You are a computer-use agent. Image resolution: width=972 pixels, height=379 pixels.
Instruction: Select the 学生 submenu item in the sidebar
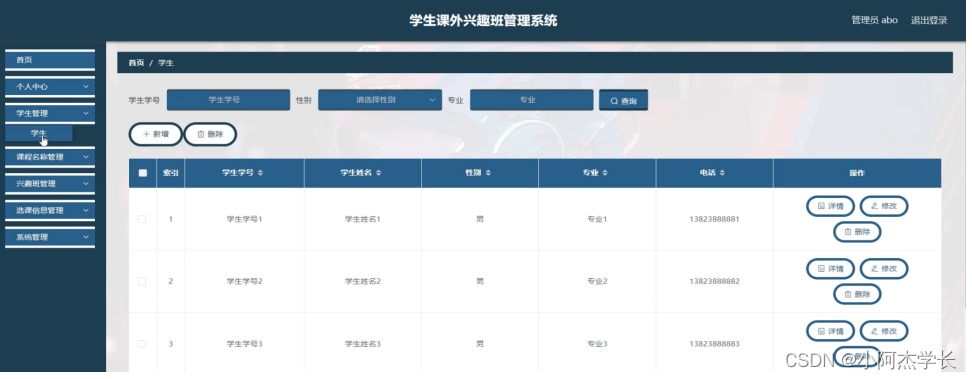pyautogui.click(x=38, y=133)
